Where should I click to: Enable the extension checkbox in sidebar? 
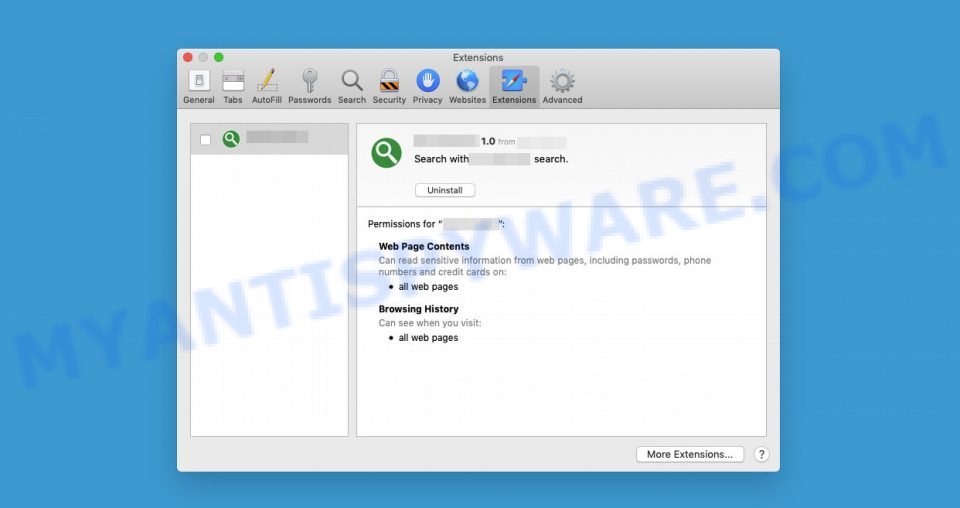(206, 140)
